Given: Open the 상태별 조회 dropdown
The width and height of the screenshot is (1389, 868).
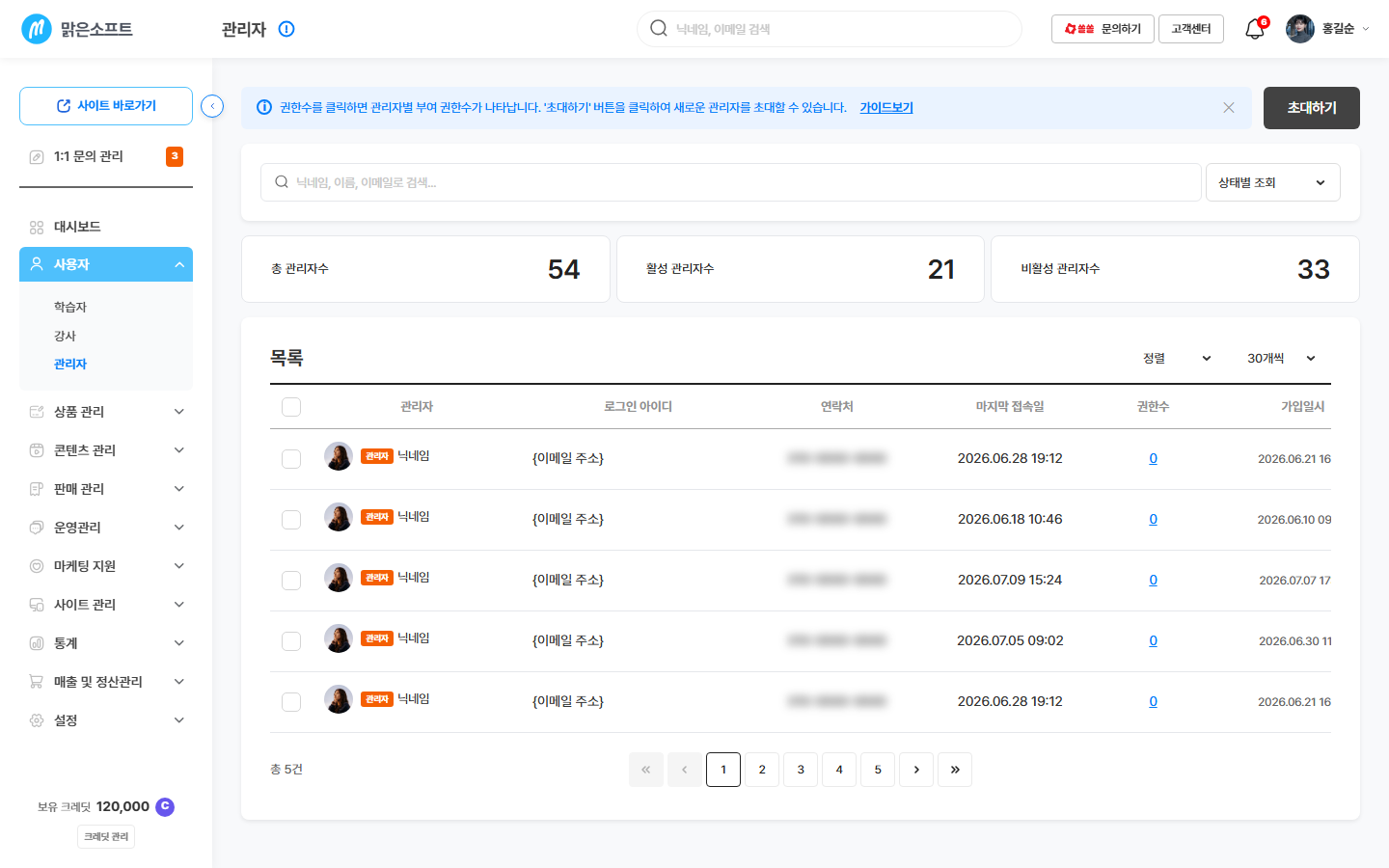Looking at the screenshot, I should (x=1272, y=182).
